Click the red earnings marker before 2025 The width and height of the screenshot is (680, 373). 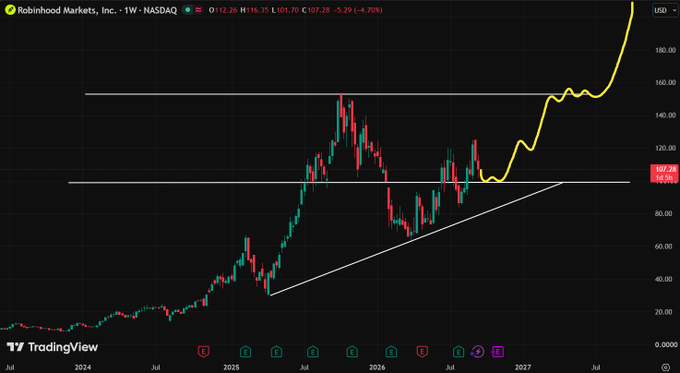pyautogui.click(x=203, y=351)
